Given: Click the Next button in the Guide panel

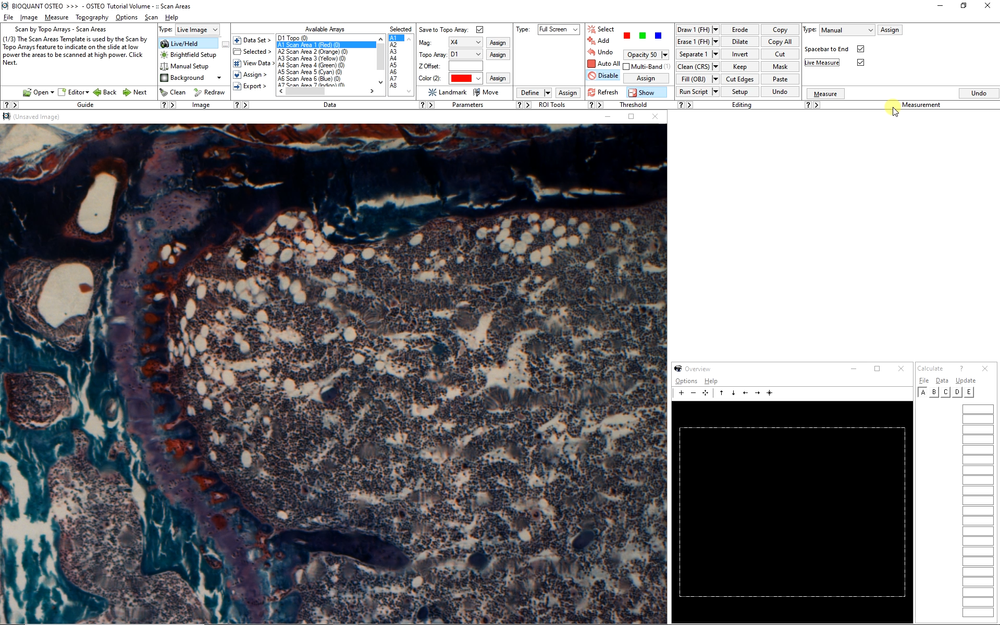Looking at the screenshot, I should tap(135, 91).
